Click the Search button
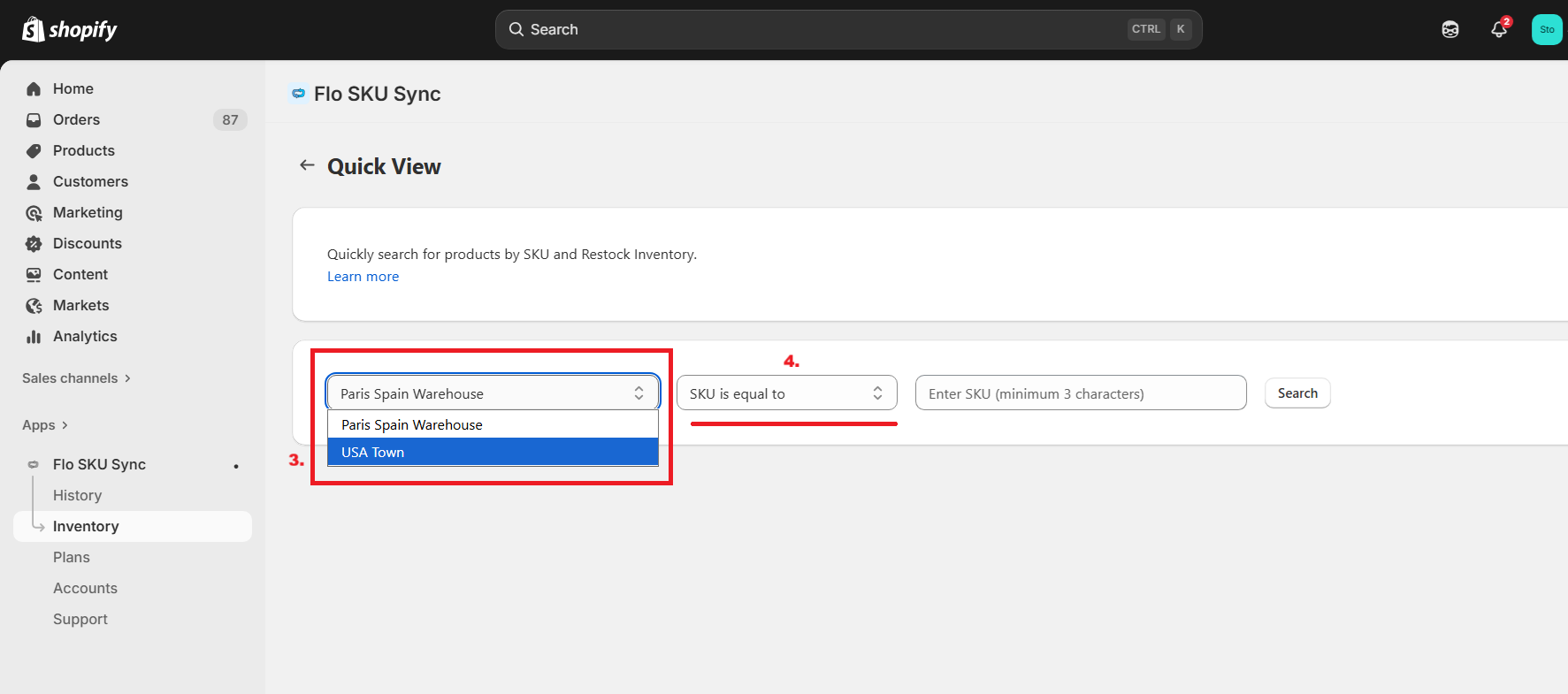This screenshot has width=1568, height=694. point(1297,393)
